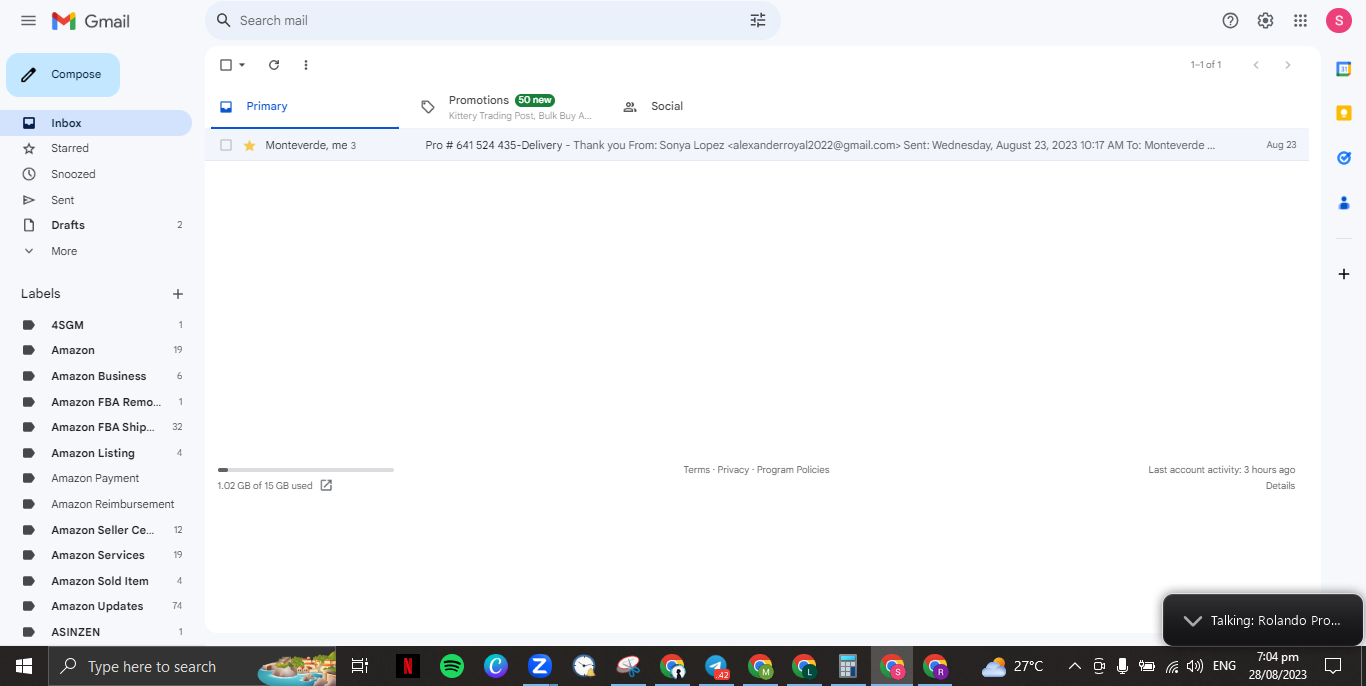
Task: Click the Compose button
Action: click(x=63, y=75)
